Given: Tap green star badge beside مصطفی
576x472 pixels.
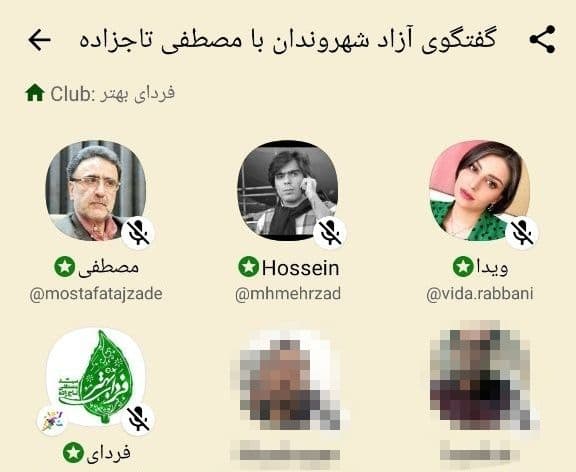Looking at the screenshot, I should (65, 267).
